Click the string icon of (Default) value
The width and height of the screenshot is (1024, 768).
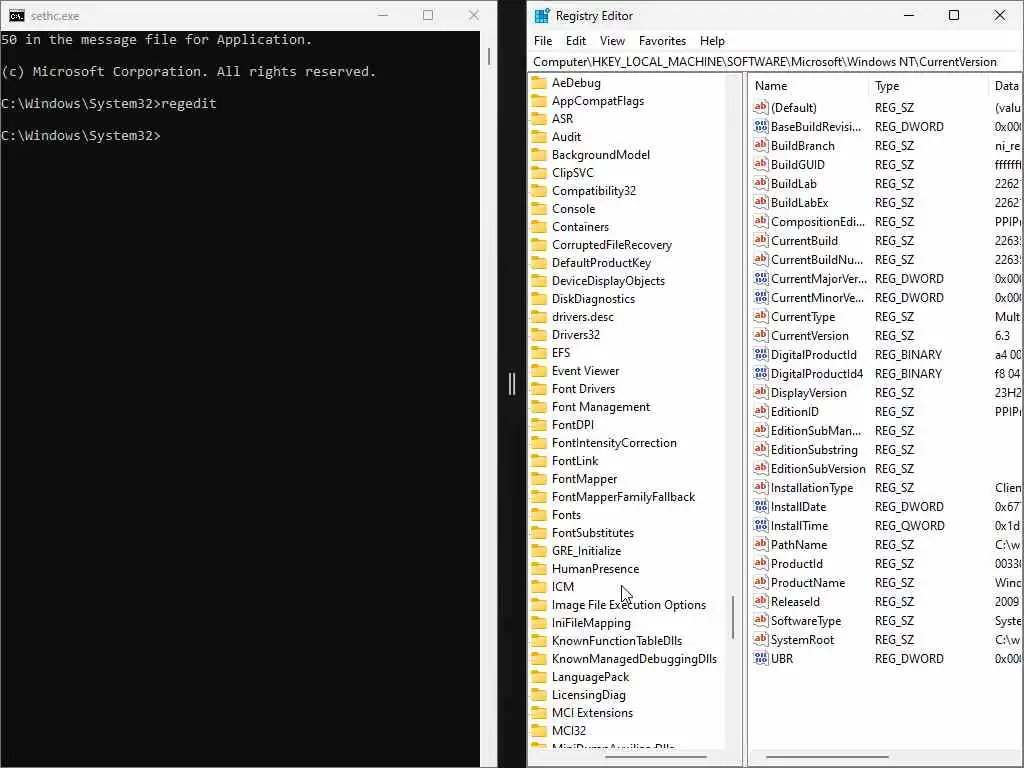[x=761, y=107]
